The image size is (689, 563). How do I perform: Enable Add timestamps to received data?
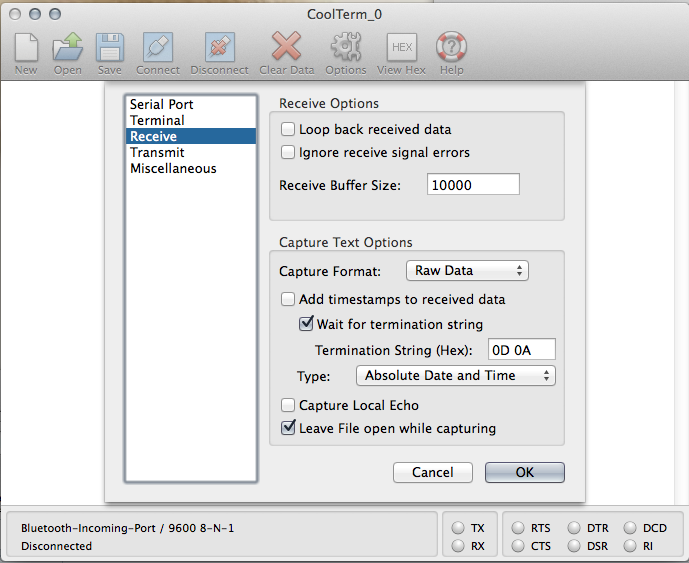(x=288, y=299)
